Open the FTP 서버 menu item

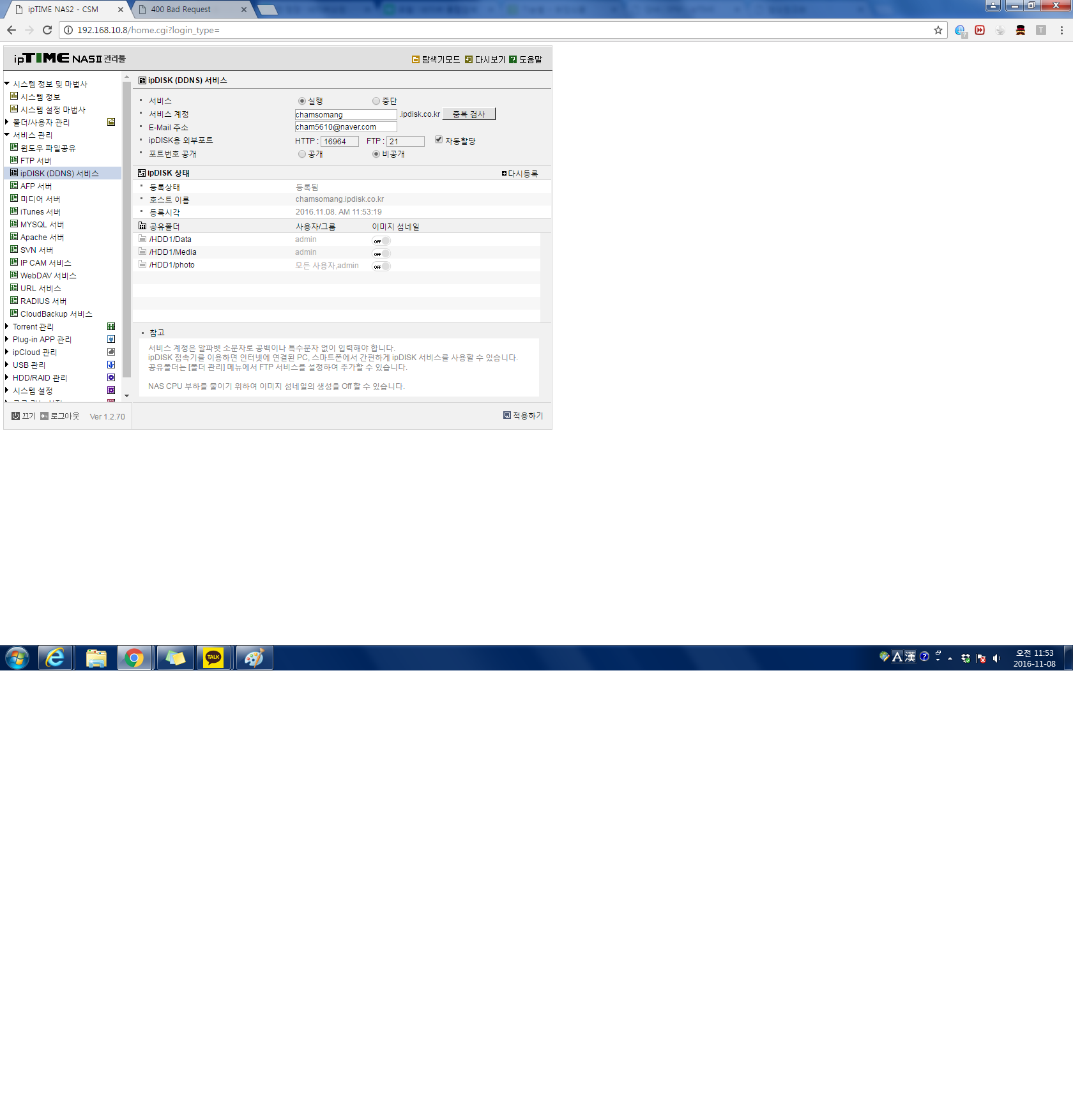point(35,161)
